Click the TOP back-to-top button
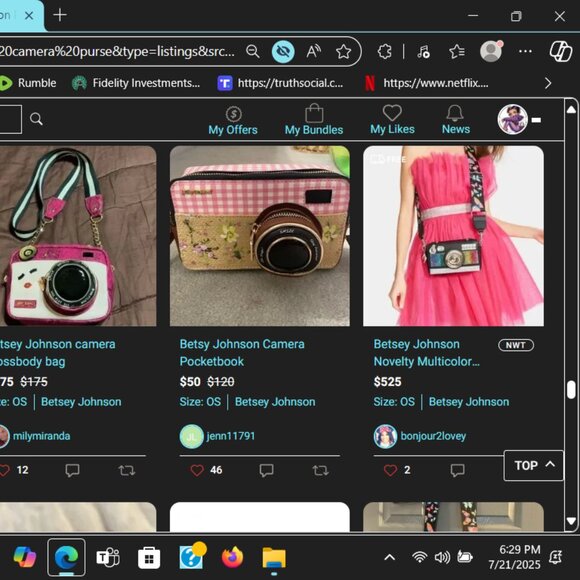This screenshot has width=580, height=580. [533, 465]
